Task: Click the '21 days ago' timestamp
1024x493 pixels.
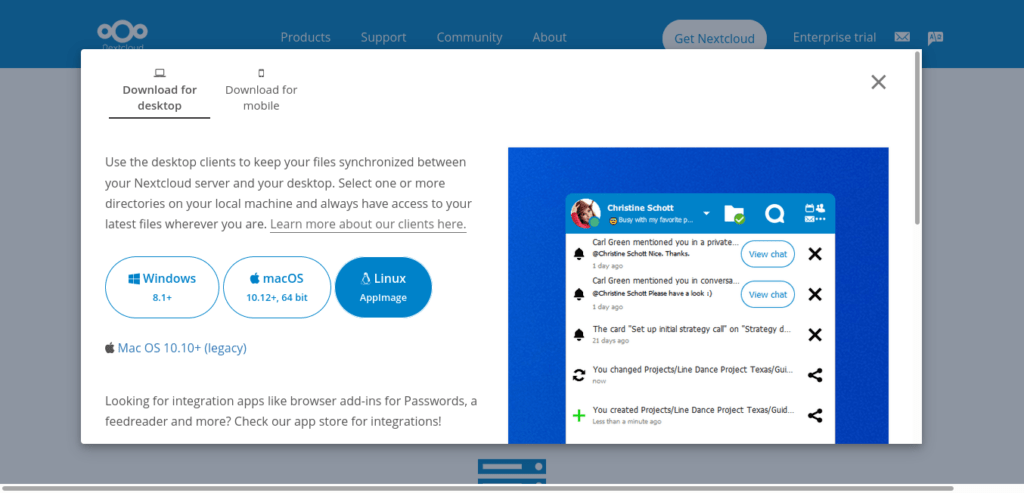Action: pos(611,341)
